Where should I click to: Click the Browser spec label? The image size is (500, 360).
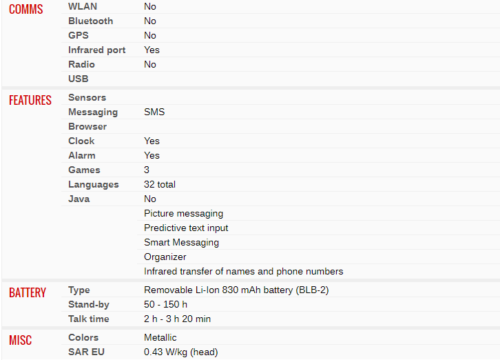(87, 127)
